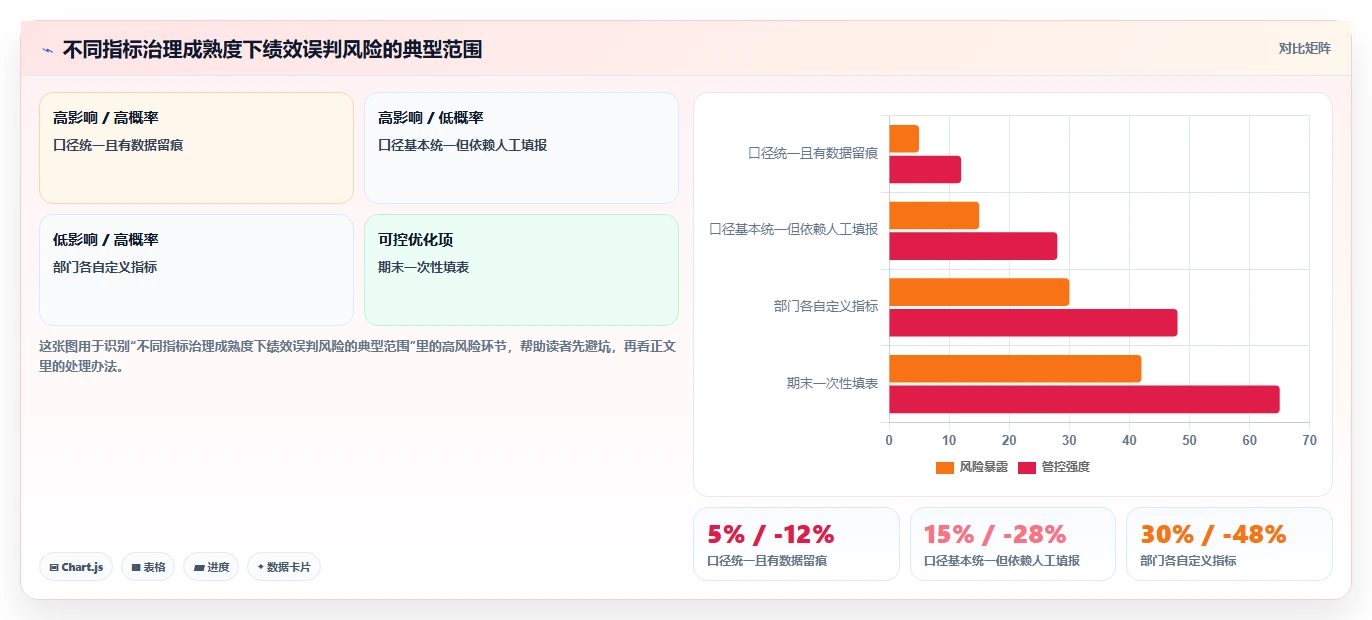The height and width of the screenshot is (620, 1372).
Task: Click the orange bar for 口径基本统一但依赖人工填报
Action: [x=934, y=215]
